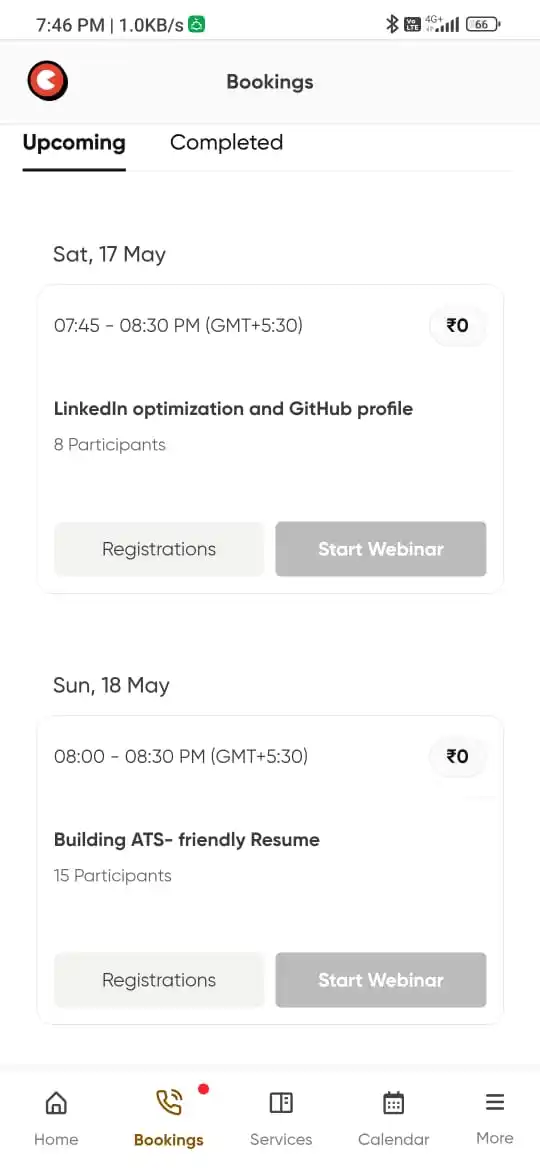Image resolution: width=540 pixels, height=1170 pixels.
Task: Open Building ATS- friendly Resume booking title
Action: click(186, 840)
